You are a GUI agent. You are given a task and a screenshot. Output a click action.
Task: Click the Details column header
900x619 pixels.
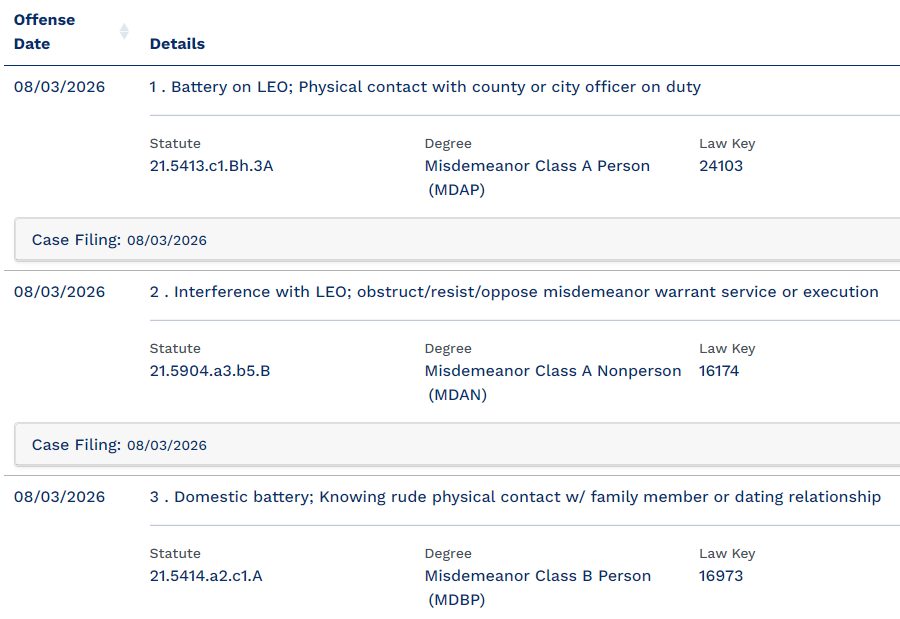(177, 44)
